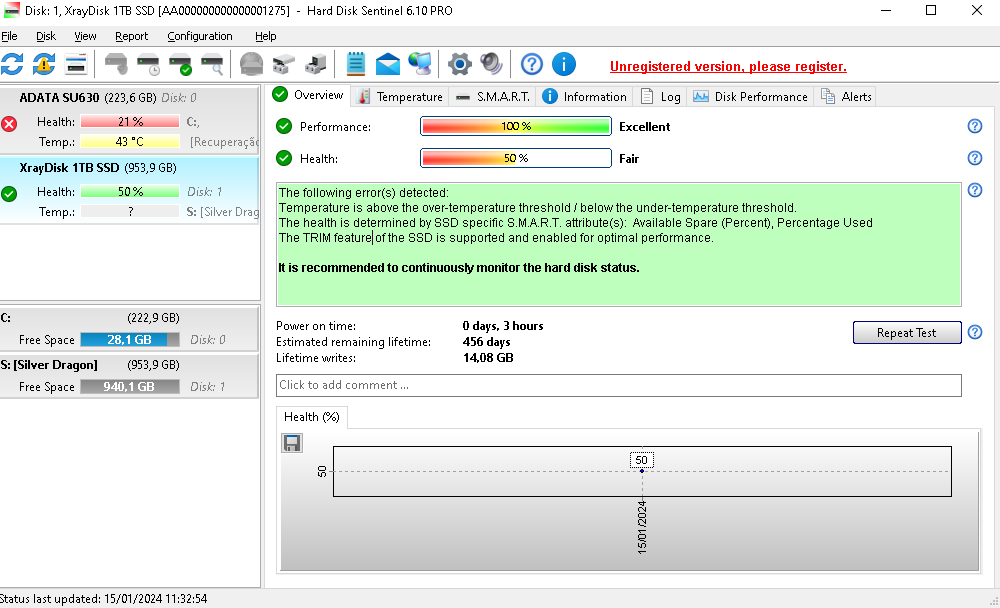
Task: Click the 'Fair' health rating text
Action: (629, 158)
